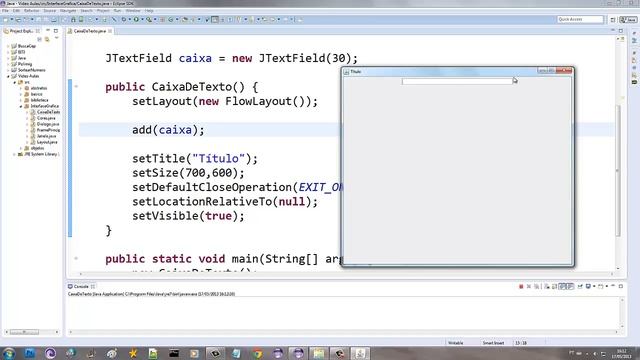
Task: Collapse the src folder
Action: (15, 82)
